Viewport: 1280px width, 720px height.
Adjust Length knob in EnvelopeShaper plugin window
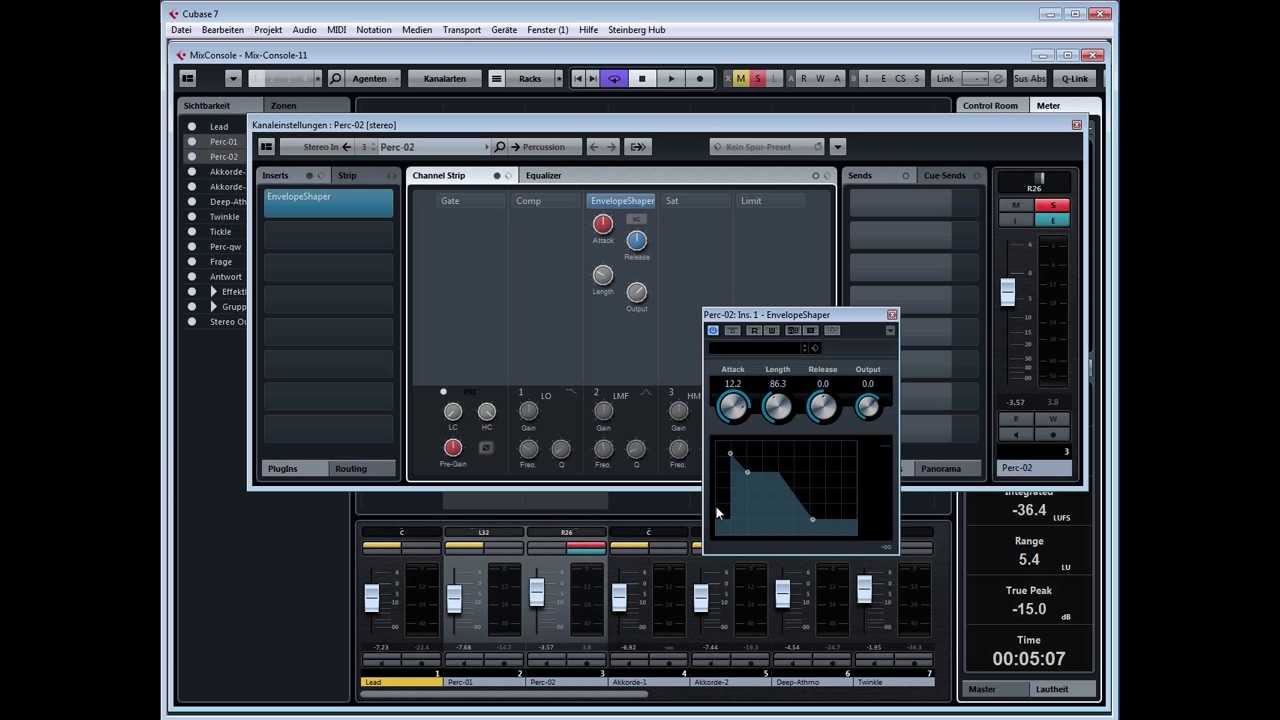(777, 406)
